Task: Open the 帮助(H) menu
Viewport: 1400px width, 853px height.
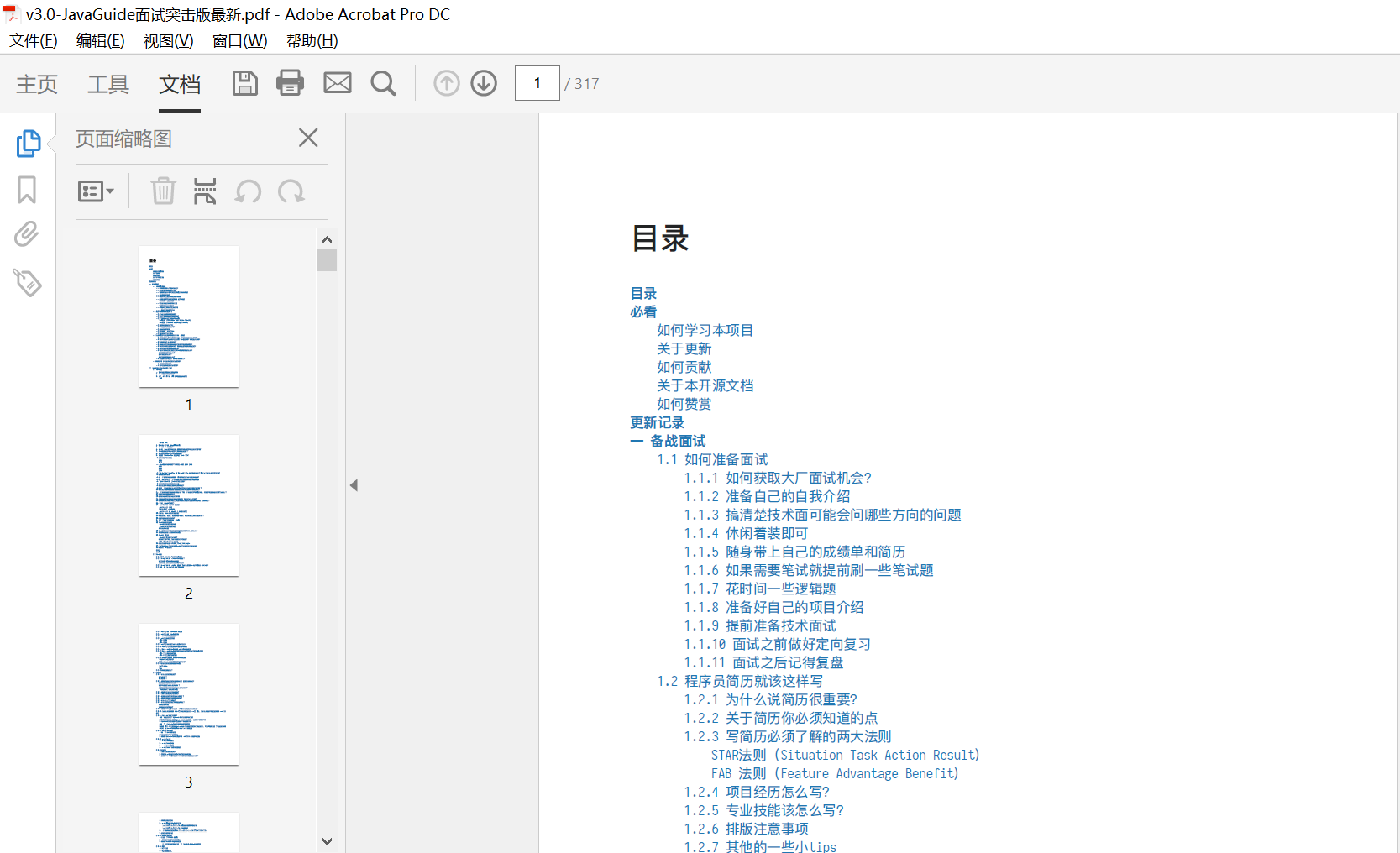Action: pos(312,41)
